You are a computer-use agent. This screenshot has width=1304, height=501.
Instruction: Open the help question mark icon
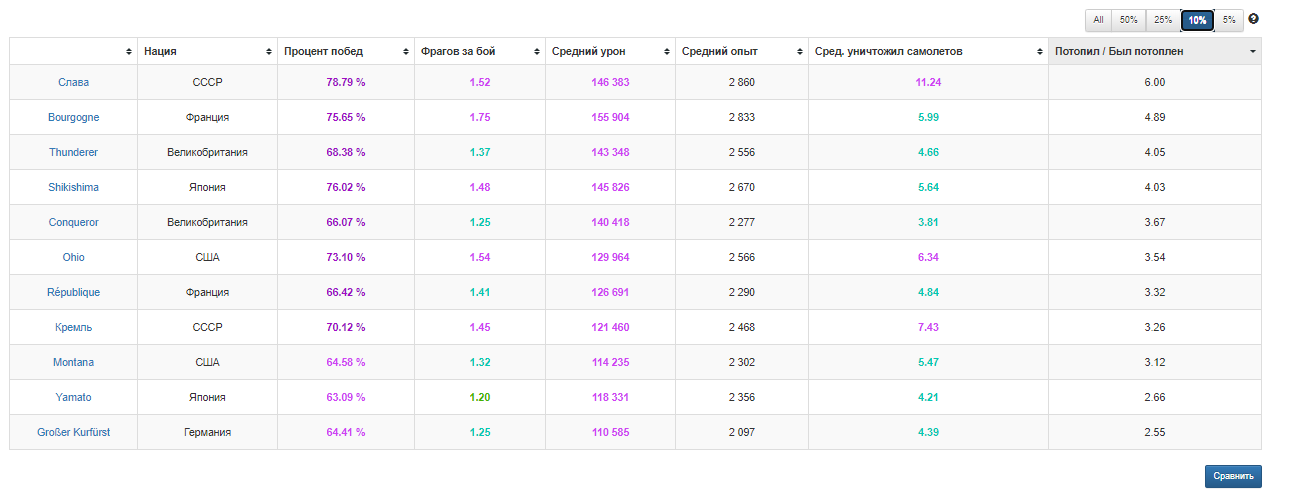click(1253, 19)
